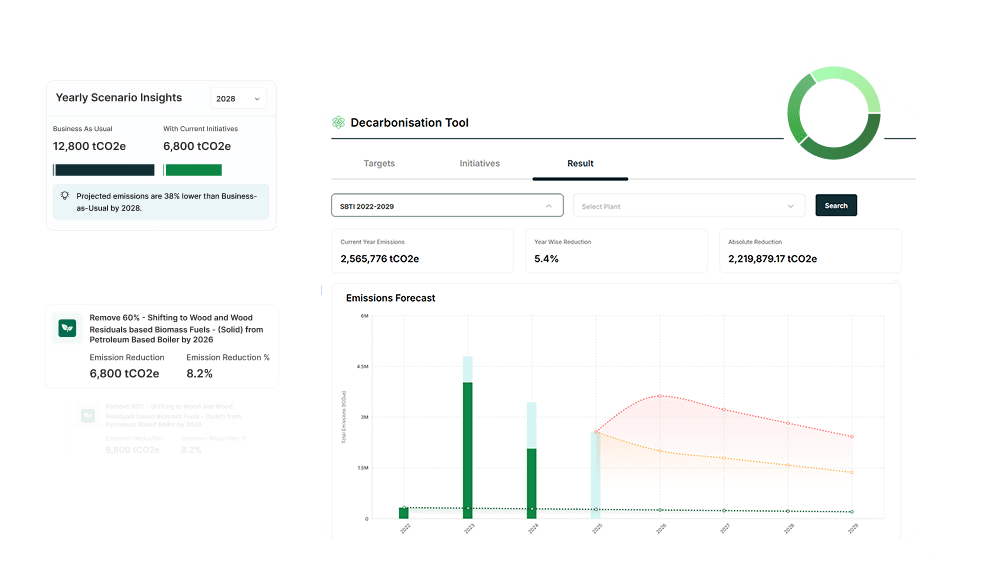Click the initiative Emission Reduction 6,800 tCO2e value
This screenshot has height=566, width=986.
[124, 374]
